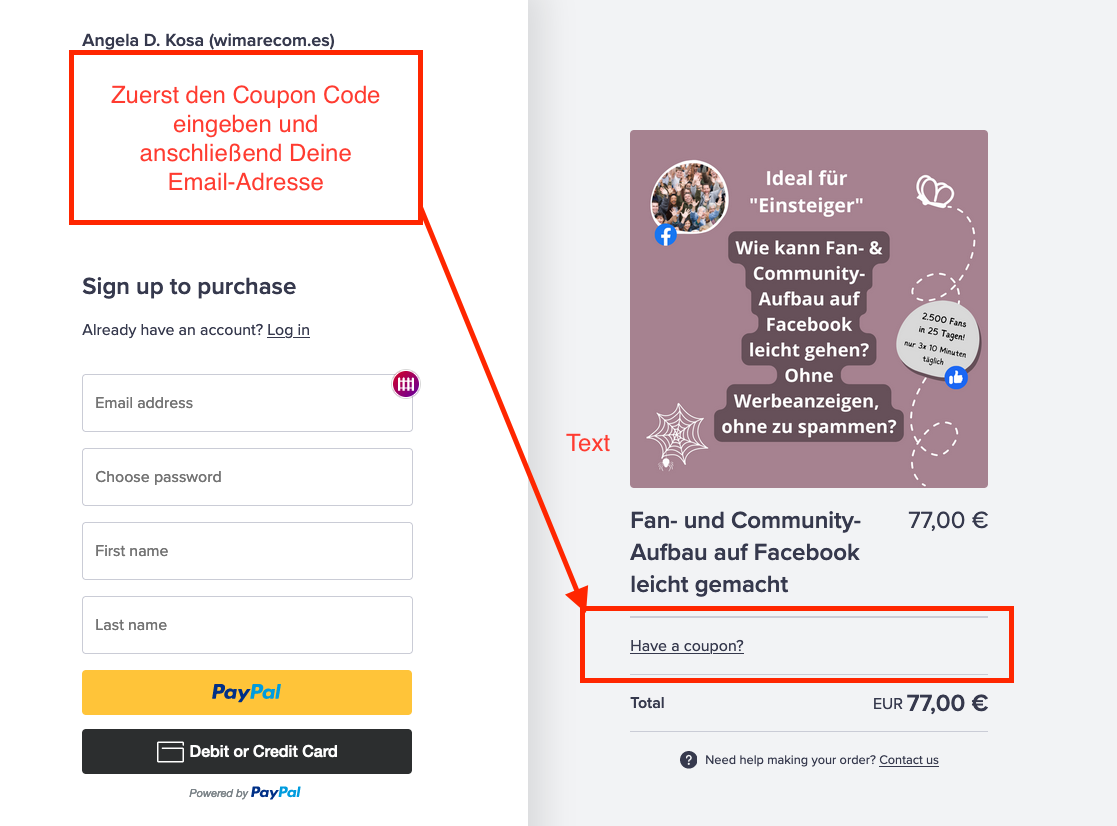The width and height of the screenshot is (1117, 826).
Task: Click the Facebook logo badge on product image
Action: pos(665,235)
